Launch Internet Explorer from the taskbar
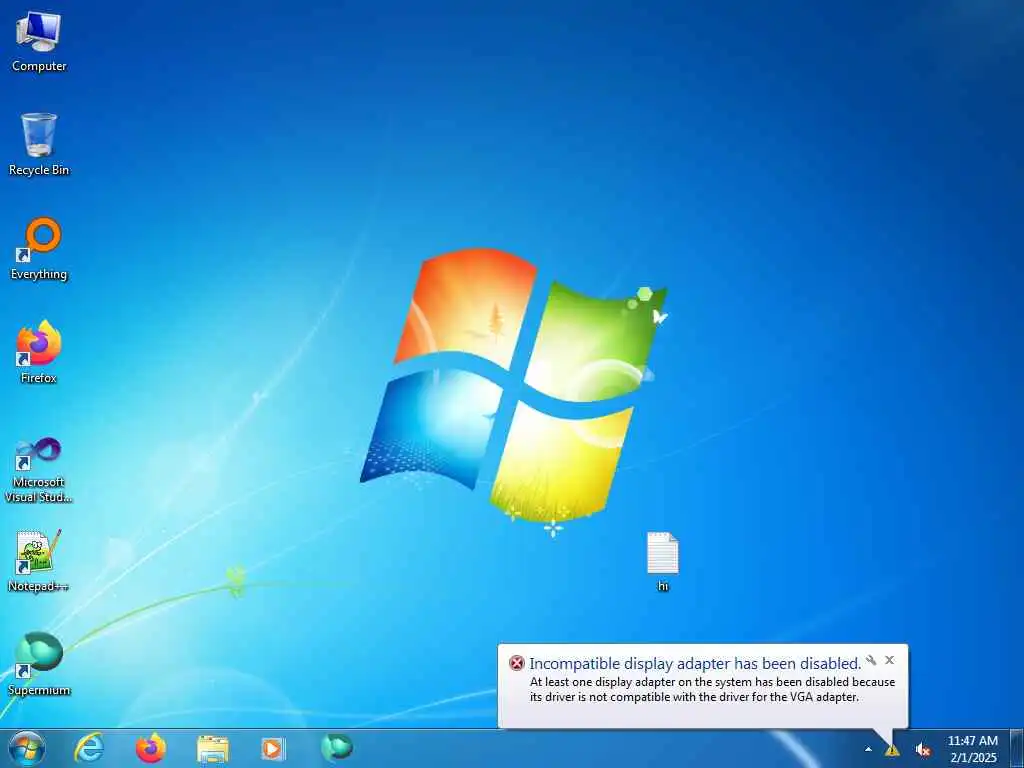This screenshot has width=1024, height=768. pos(89,748)
